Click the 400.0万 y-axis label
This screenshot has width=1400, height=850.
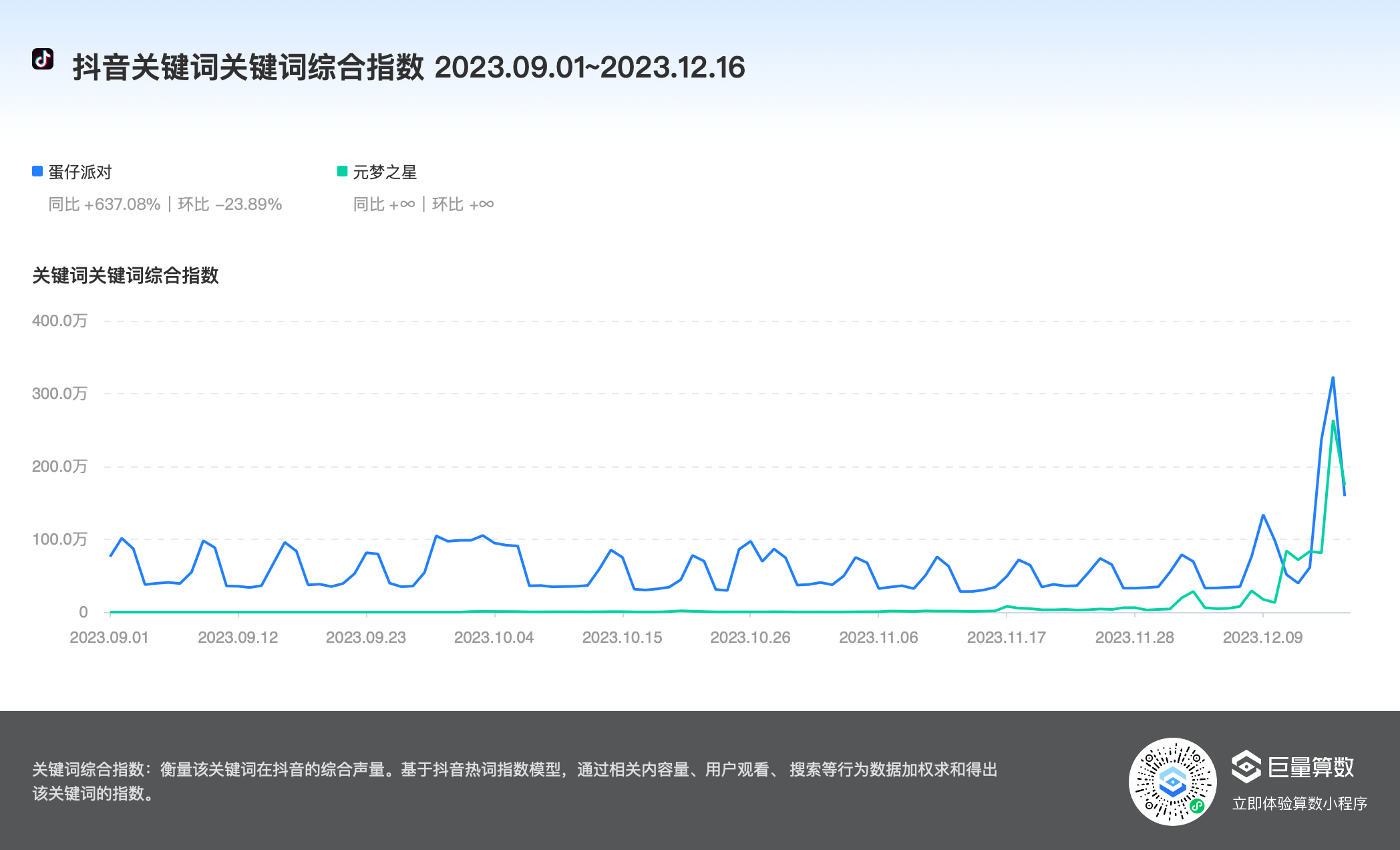(59, 321)
